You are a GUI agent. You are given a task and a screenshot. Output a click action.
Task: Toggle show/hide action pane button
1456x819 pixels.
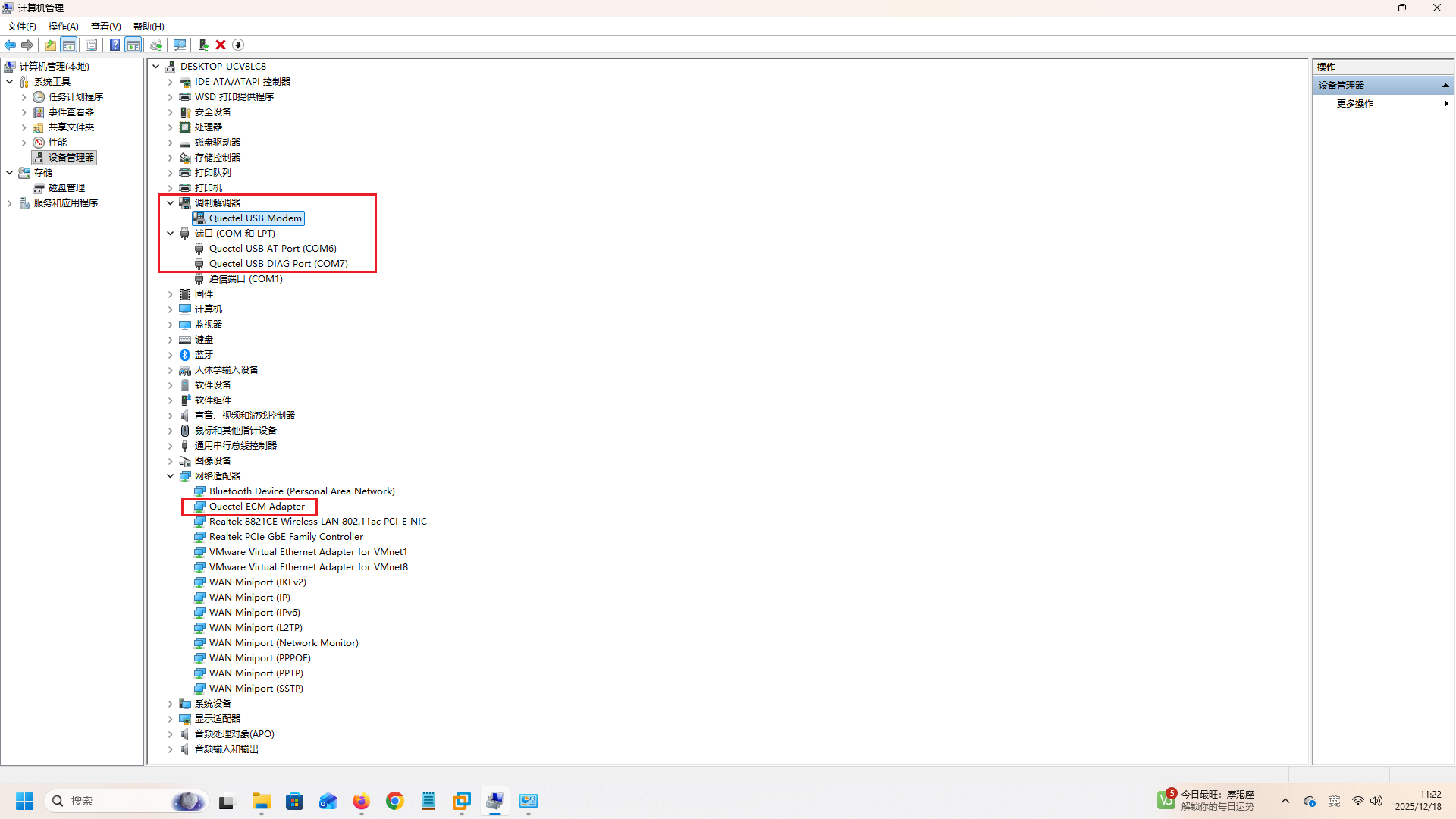[x=133, y=45]
